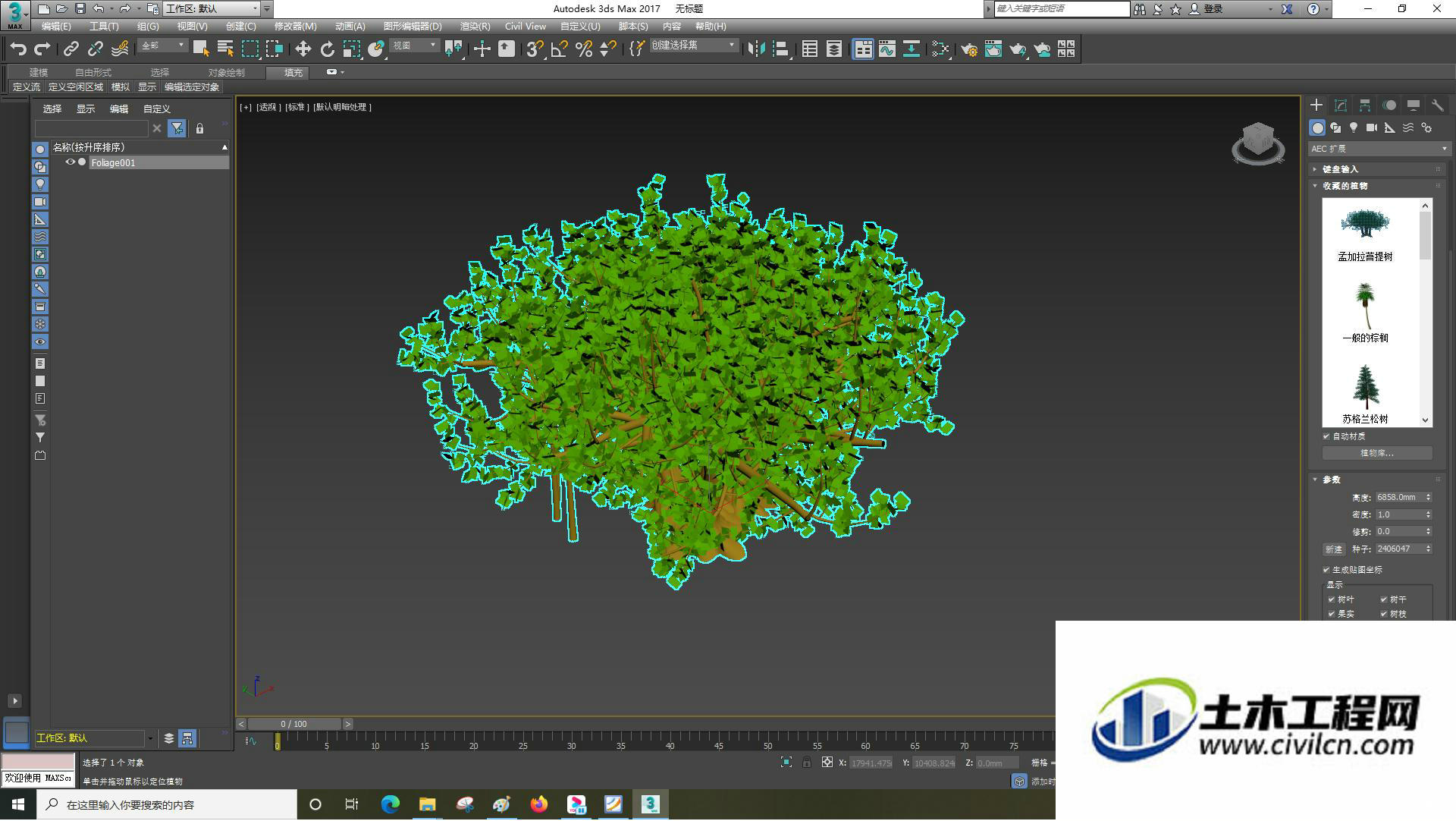The width and height of the screenshot is (1456, 821).
Task: Click the 植物库... button
Action: point(1377,453)
